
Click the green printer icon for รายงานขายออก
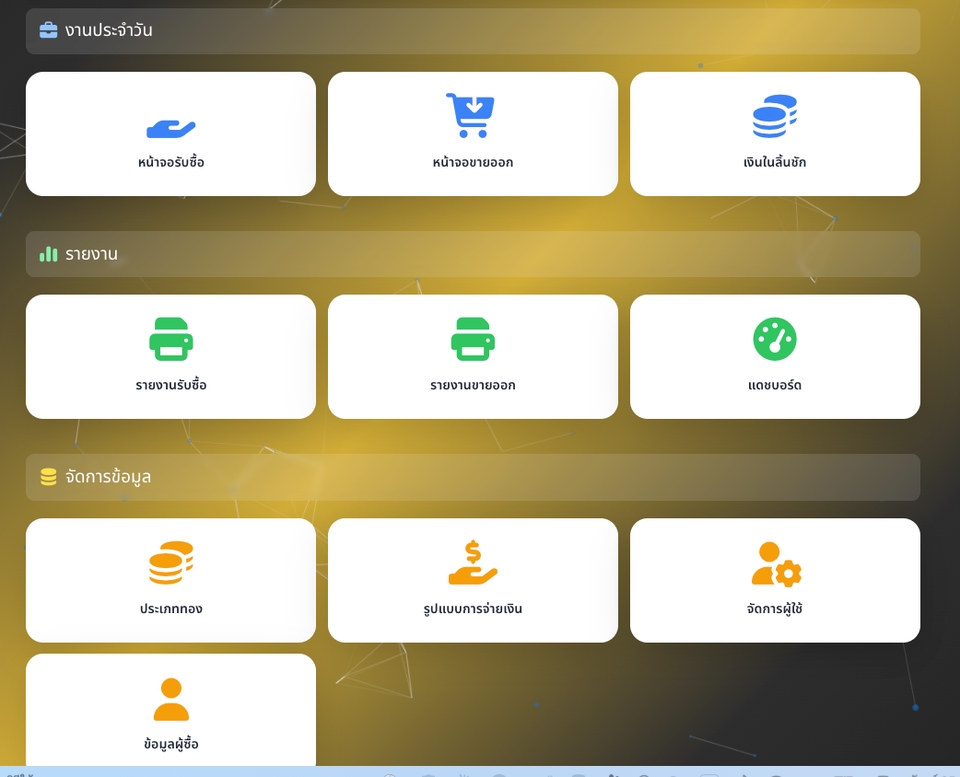click(473, 339)
